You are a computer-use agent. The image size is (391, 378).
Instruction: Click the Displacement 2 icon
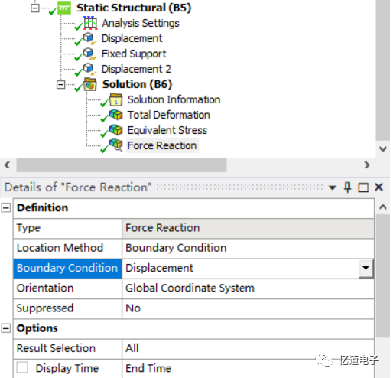coord(90,69)
